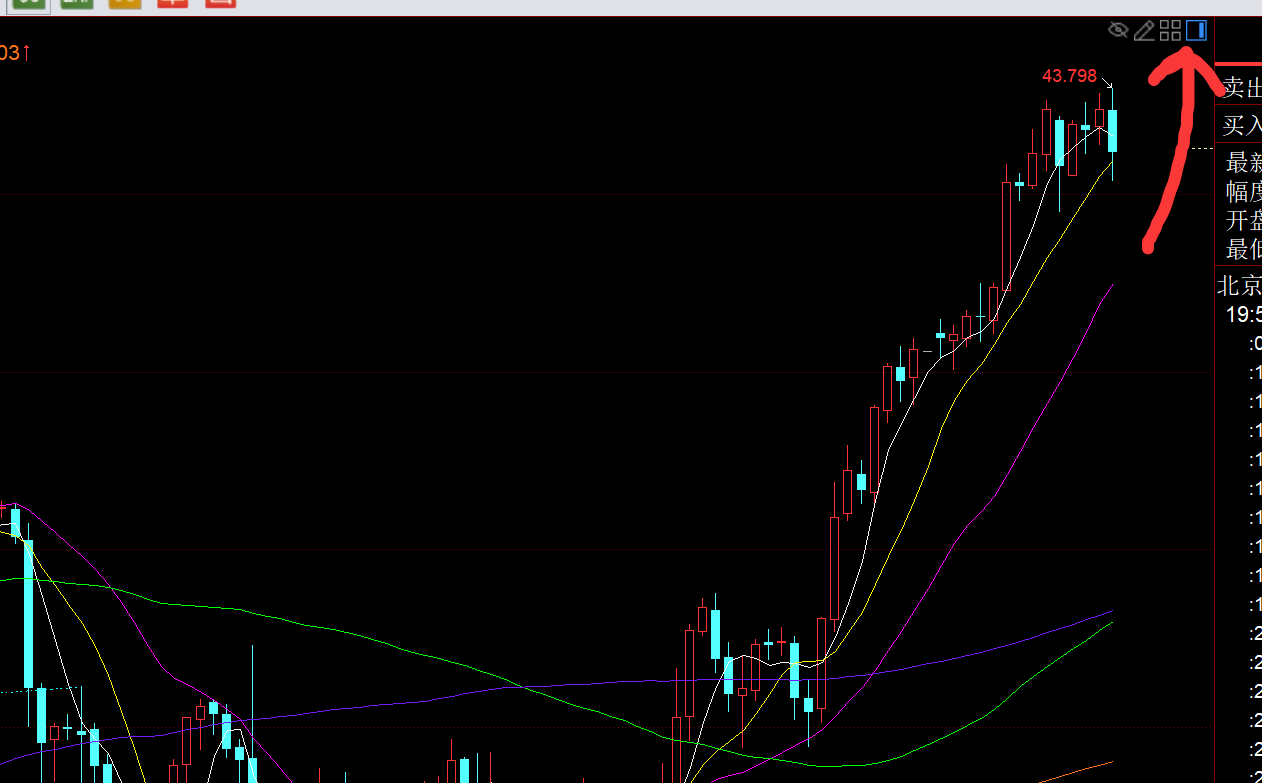Click the red button beside the yellow one
This screenshot has width=1262, height=783.
pyautogui.click(x=173, y=4)
